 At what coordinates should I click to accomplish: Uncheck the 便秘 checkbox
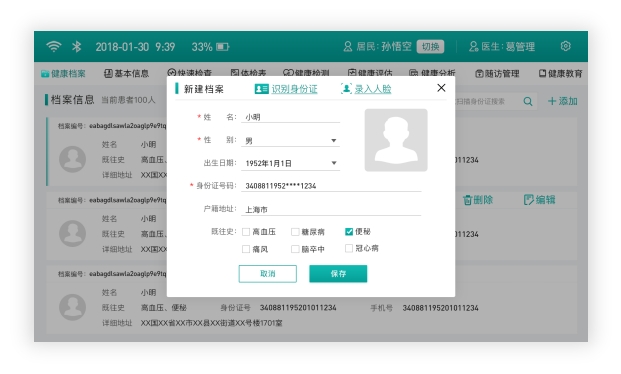pos(349,231)
